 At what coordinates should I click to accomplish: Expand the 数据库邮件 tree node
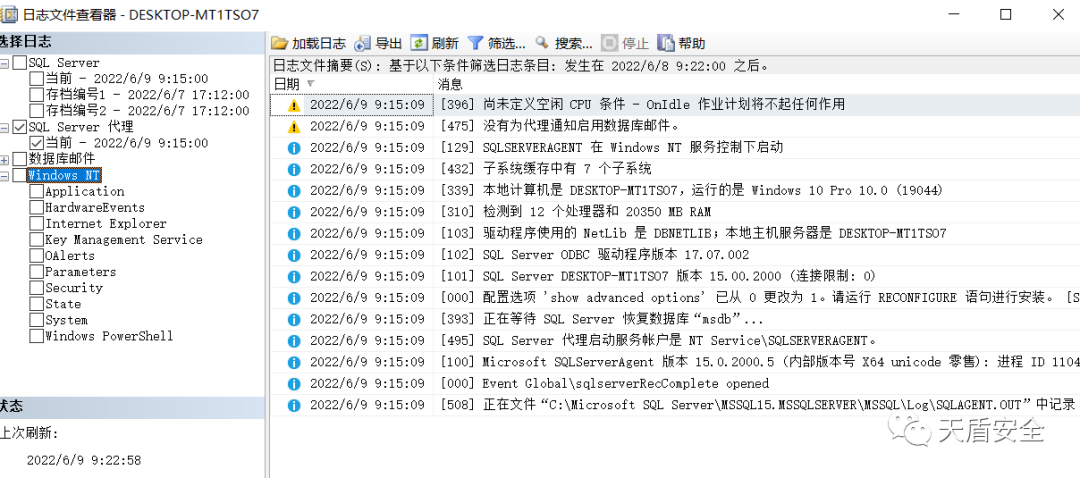coord(5,160)
